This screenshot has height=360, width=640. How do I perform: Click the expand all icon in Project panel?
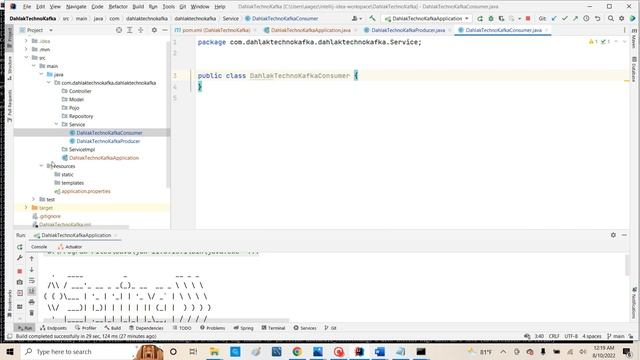tap(129, 30)
